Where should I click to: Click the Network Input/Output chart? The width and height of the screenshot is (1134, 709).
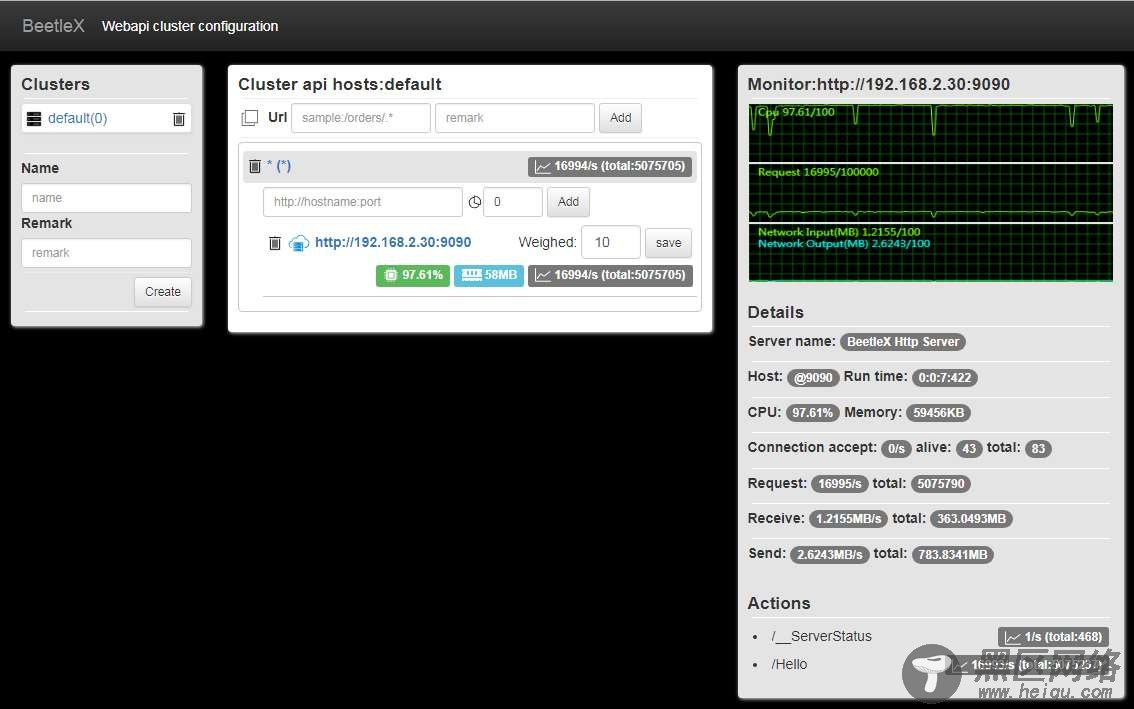[931, 252]
